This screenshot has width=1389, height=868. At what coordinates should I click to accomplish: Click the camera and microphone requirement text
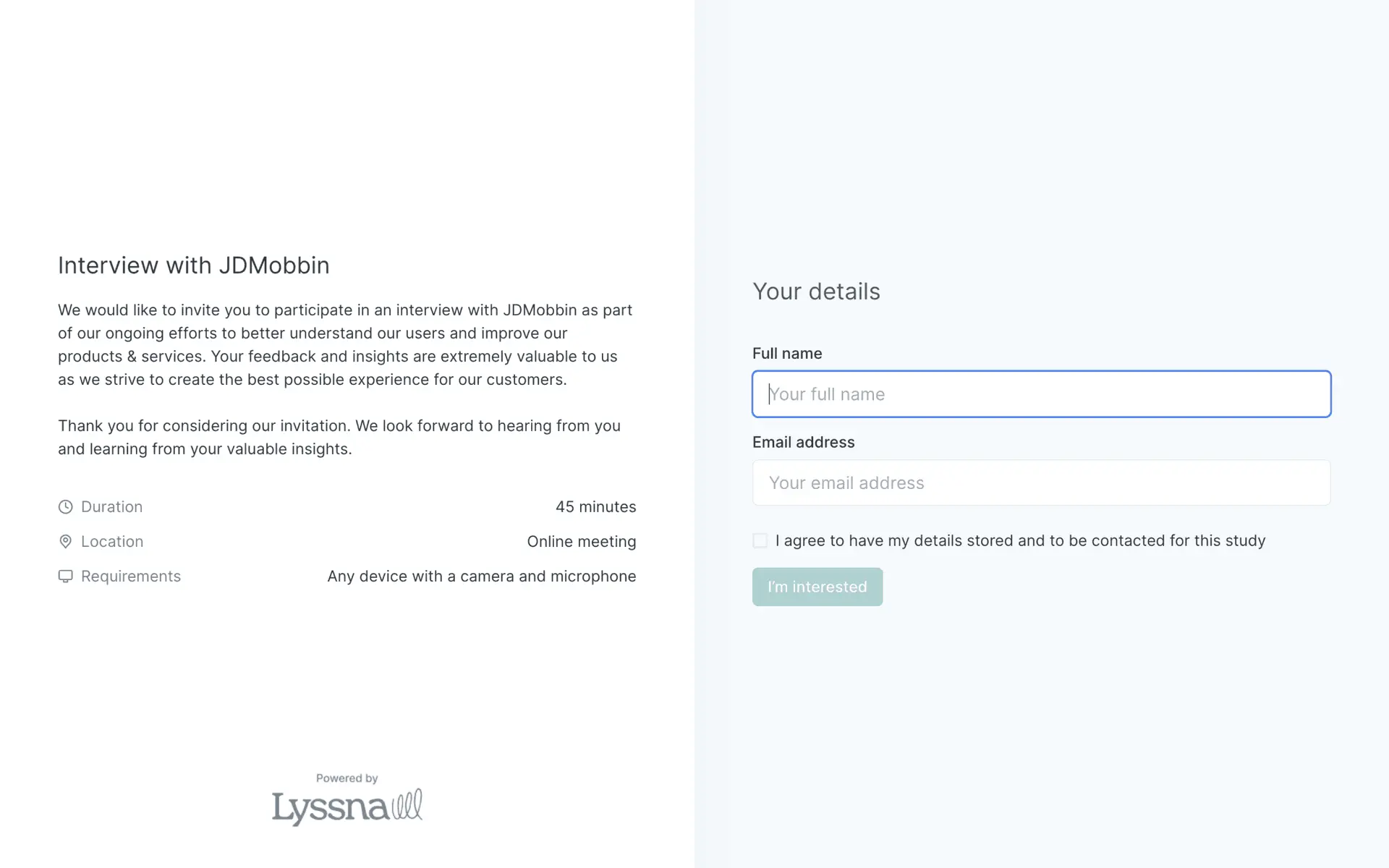481,576
